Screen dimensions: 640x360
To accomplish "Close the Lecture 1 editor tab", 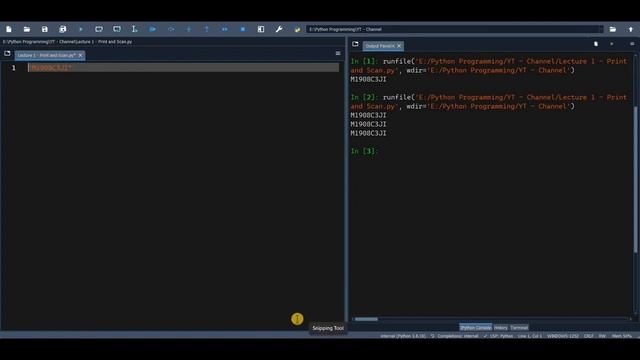I will [80, 55].
